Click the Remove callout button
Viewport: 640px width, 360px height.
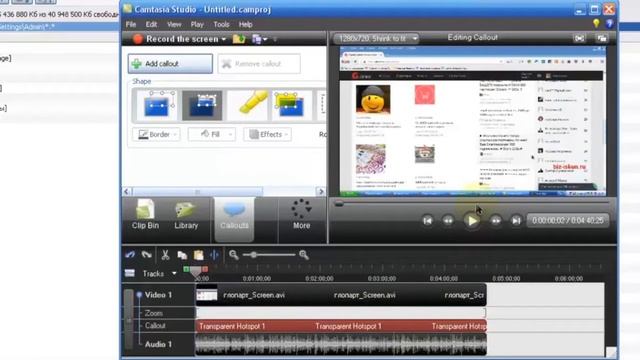[259, 64]
